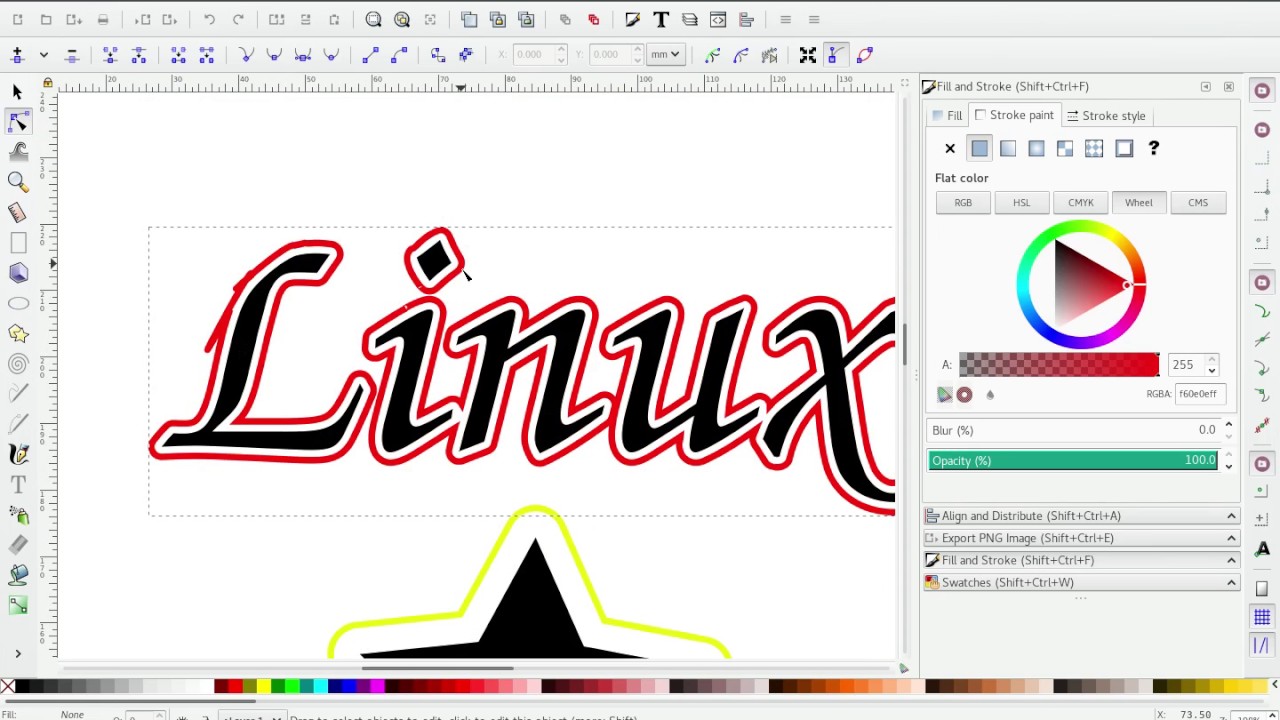Select the Selector arrow tool
This screenshot has width=1280, height=720.
tap(17, 92)
